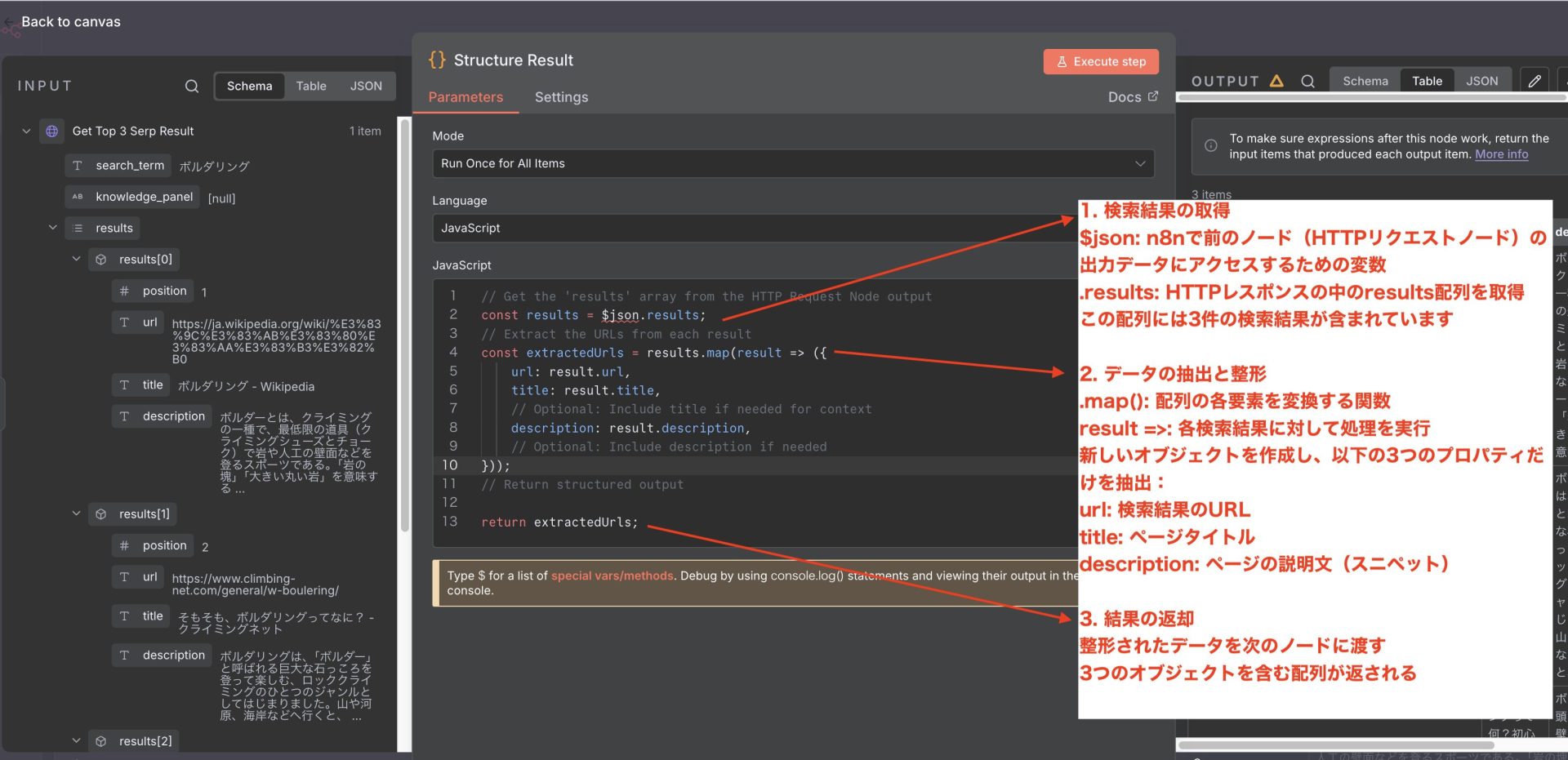Click the cube icon next to results[0]
The image size is (1568, 760).
pos(101,260)
